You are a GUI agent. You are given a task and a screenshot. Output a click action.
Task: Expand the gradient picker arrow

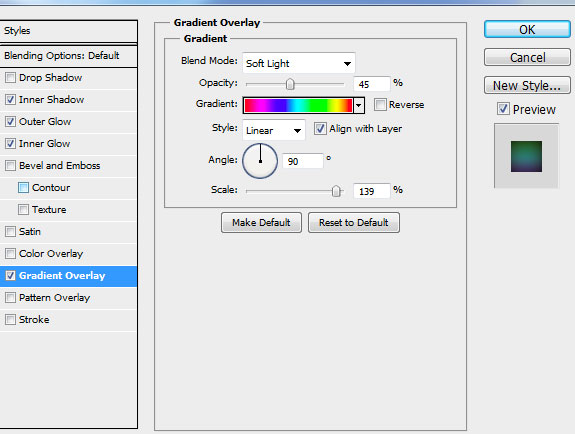tap(359, 106)
